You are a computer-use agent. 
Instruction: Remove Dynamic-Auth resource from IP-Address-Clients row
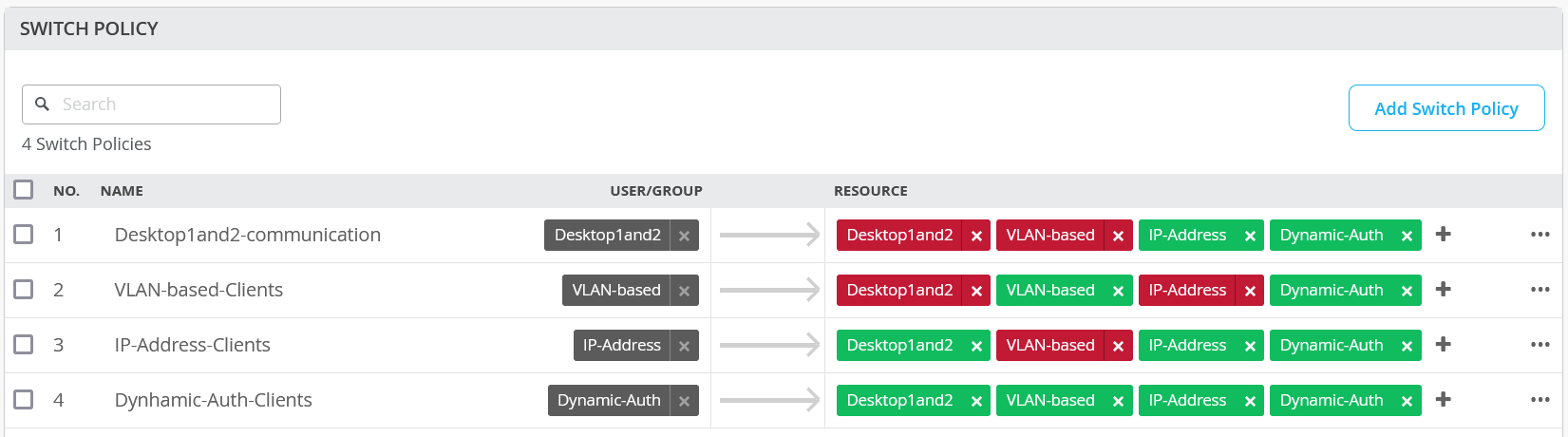tap(1407, 346)
